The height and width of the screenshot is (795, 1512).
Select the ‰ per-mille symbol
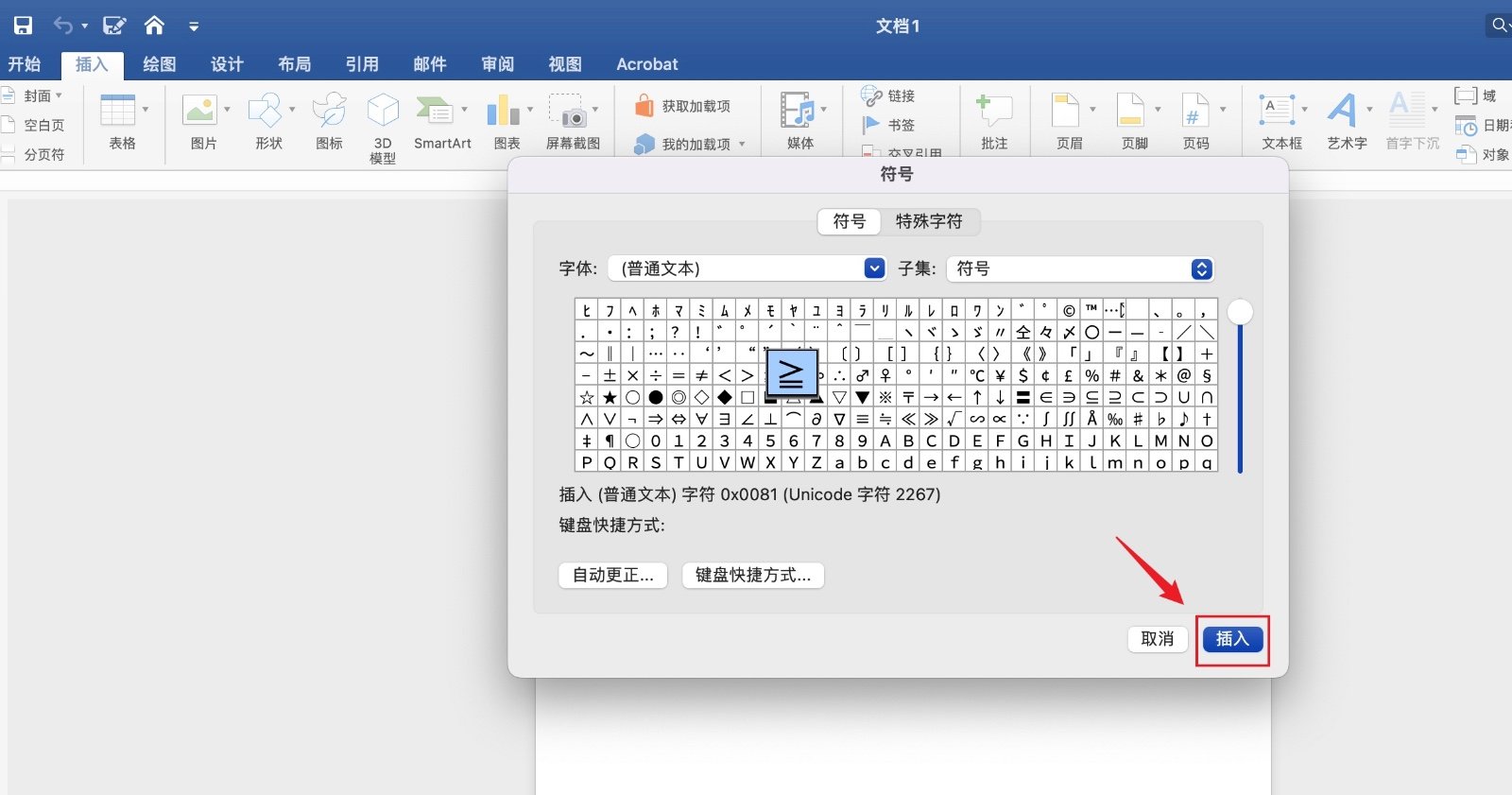click(1115, 419)
